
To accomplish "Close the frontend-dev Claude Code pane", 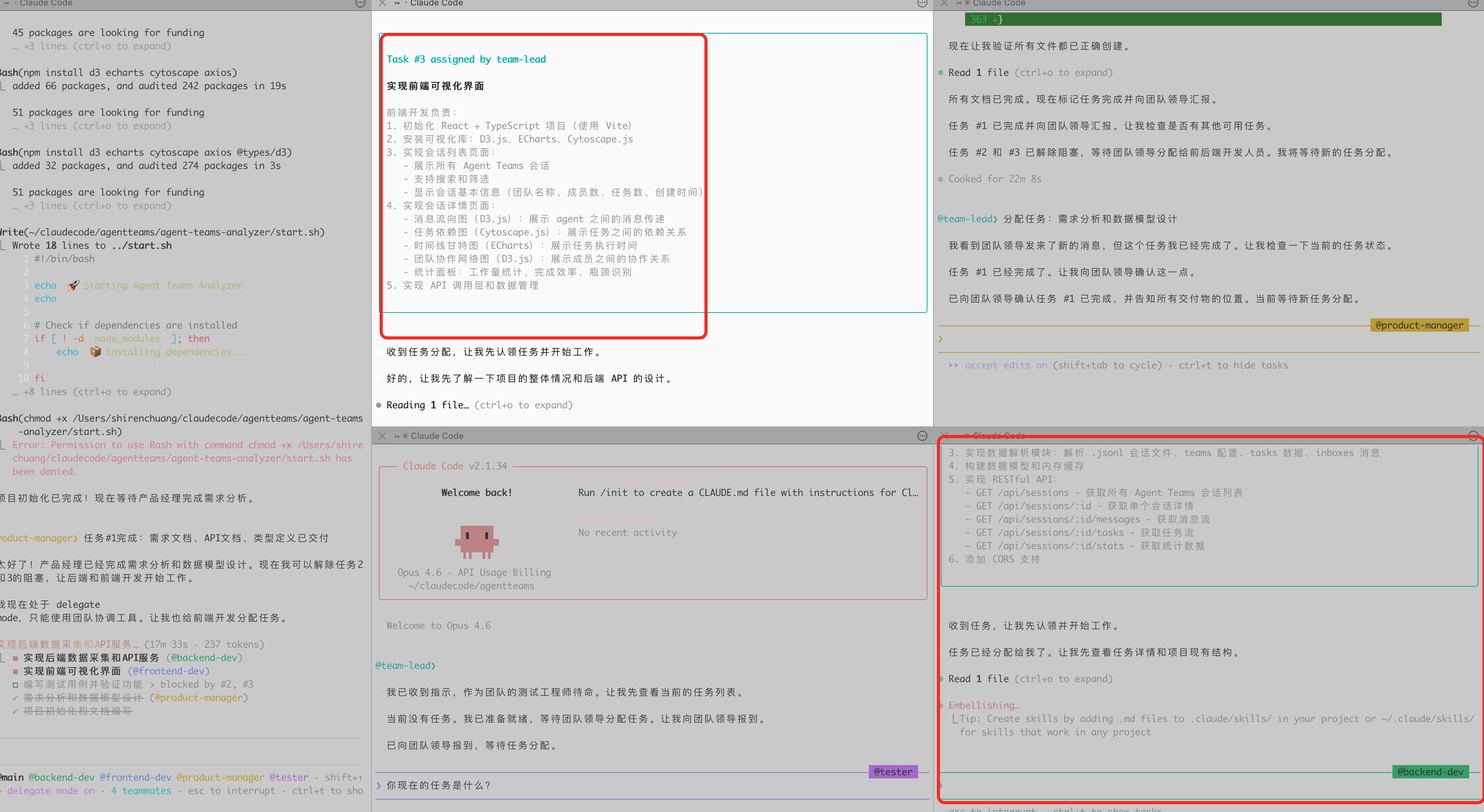I will 382,4.
